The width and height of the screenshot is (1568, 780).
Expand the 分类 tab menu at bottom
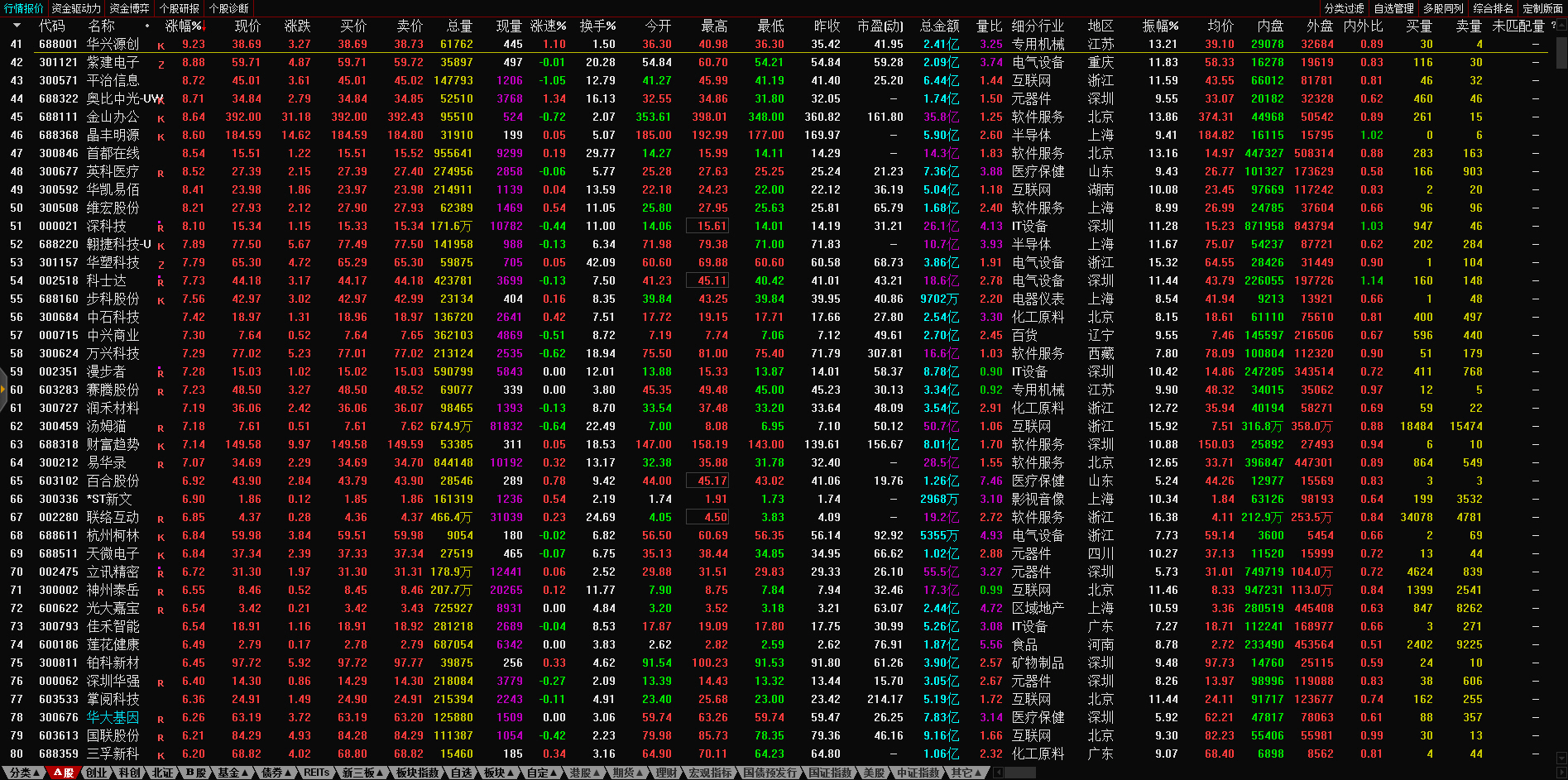click(x=23, y=773)
